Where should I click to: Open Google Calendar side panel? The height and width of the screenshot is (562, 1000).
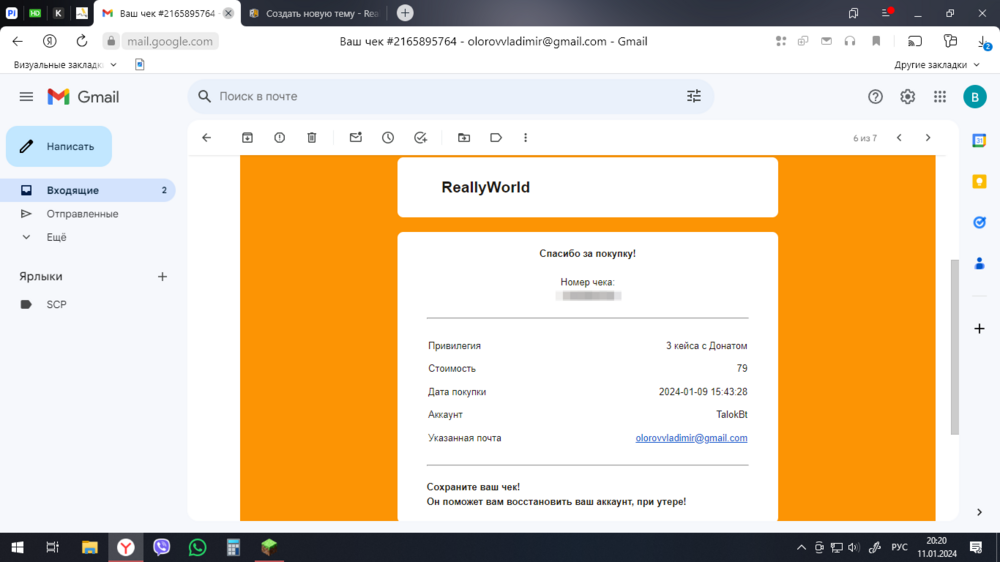coord(980,141)
